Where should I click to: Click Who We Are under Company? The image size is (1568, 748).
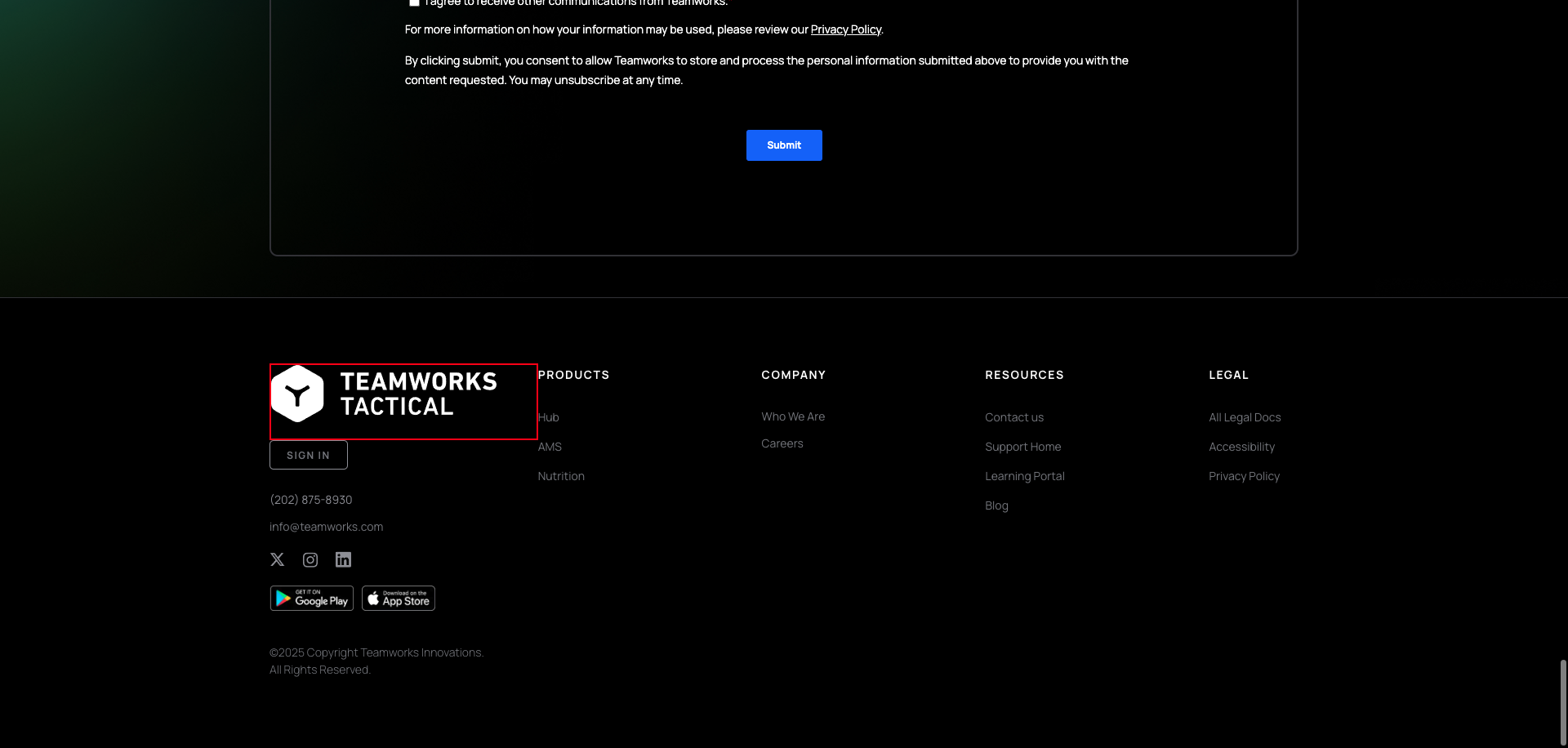click(793, 416)
